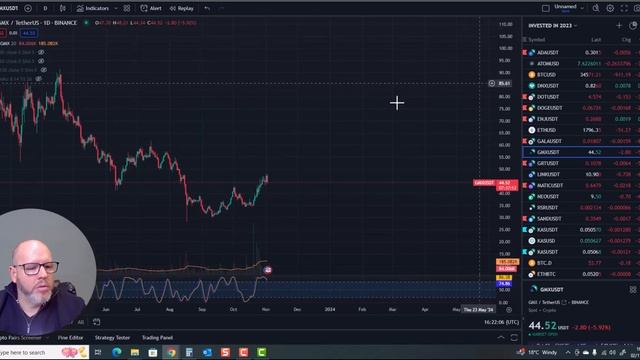Click the red GMXUSDT price label on axis

point(484,182)
